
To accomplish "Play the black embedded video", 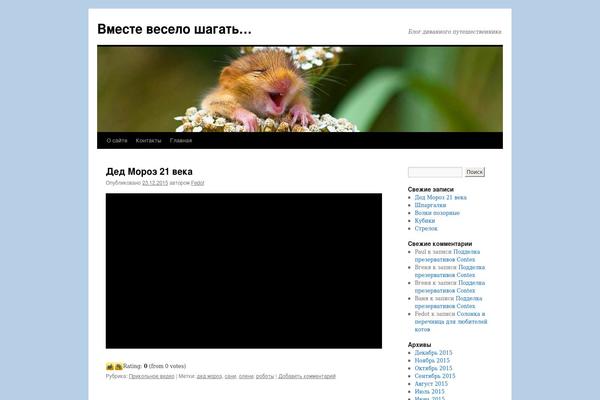I will [244, 271].
